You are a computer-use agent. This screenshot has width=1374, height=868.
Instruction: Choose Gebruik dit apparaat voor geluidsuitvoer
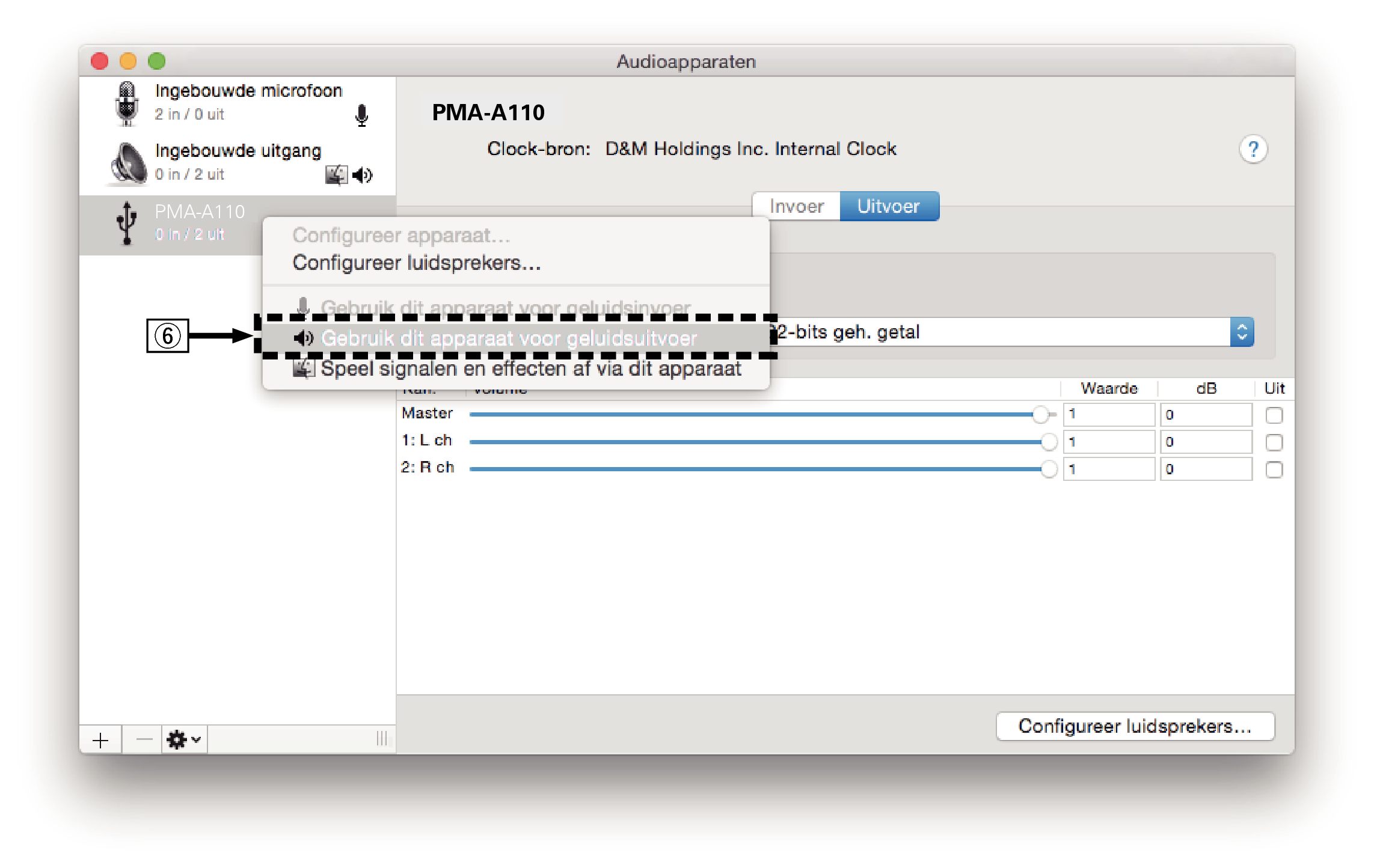tap(509, 337)
